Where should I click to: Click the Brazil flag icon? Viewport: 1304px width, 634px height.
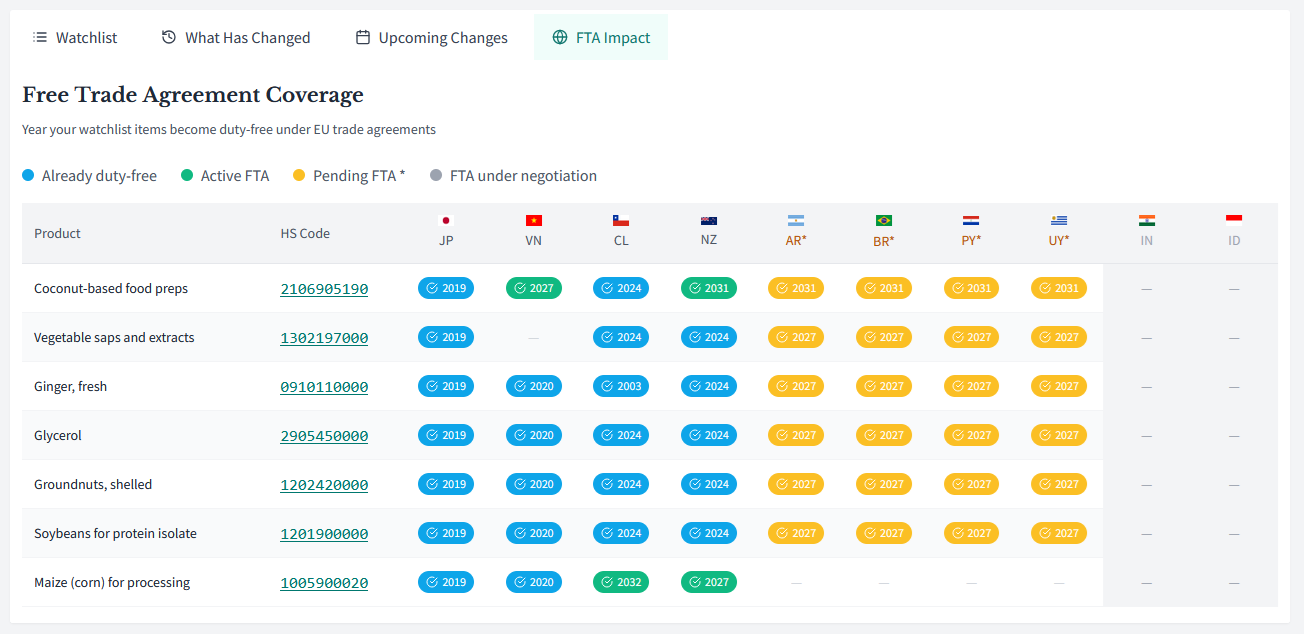[884, 221]
